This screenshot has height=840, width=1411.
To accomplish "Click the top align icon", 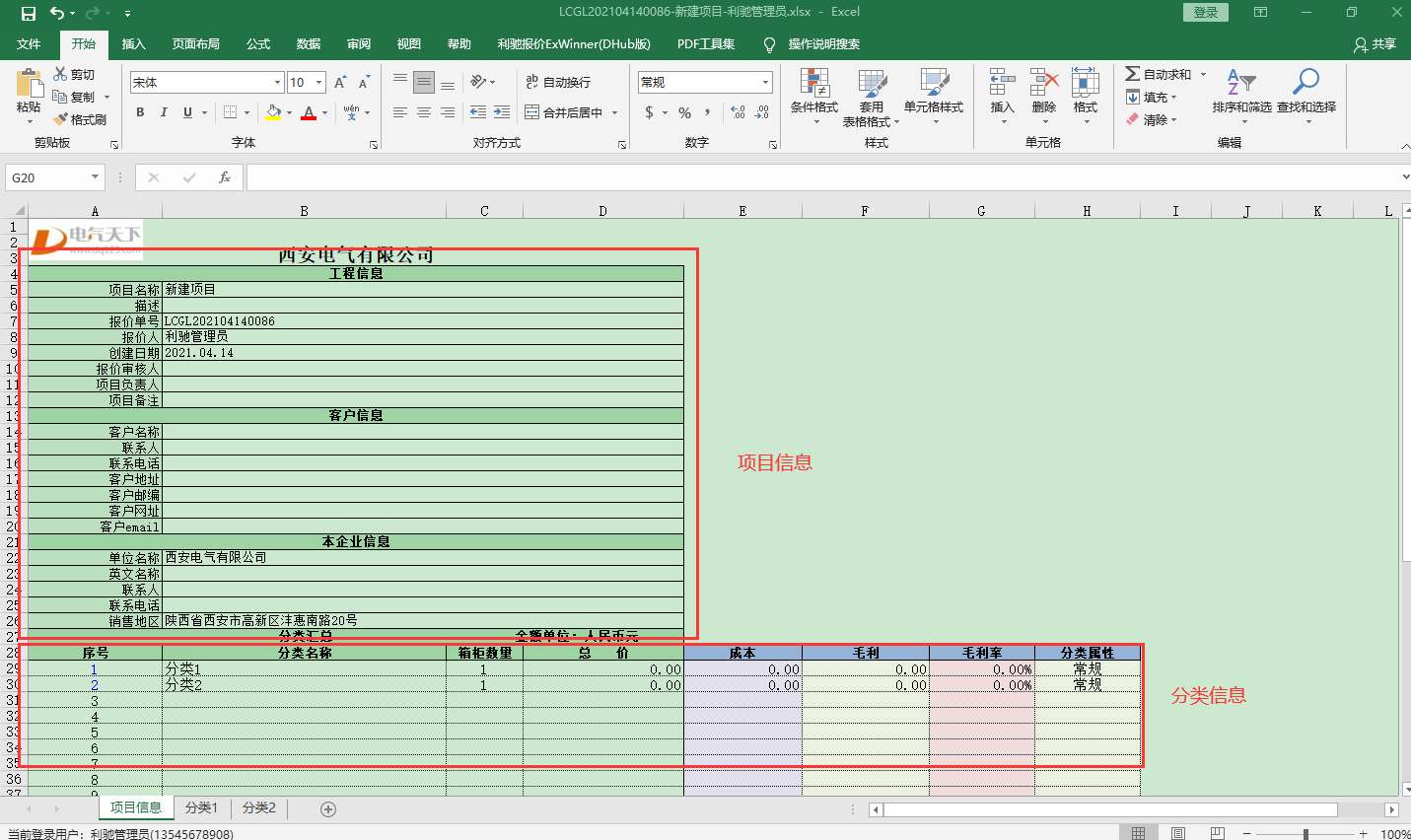I will click(x=399, y=83).
